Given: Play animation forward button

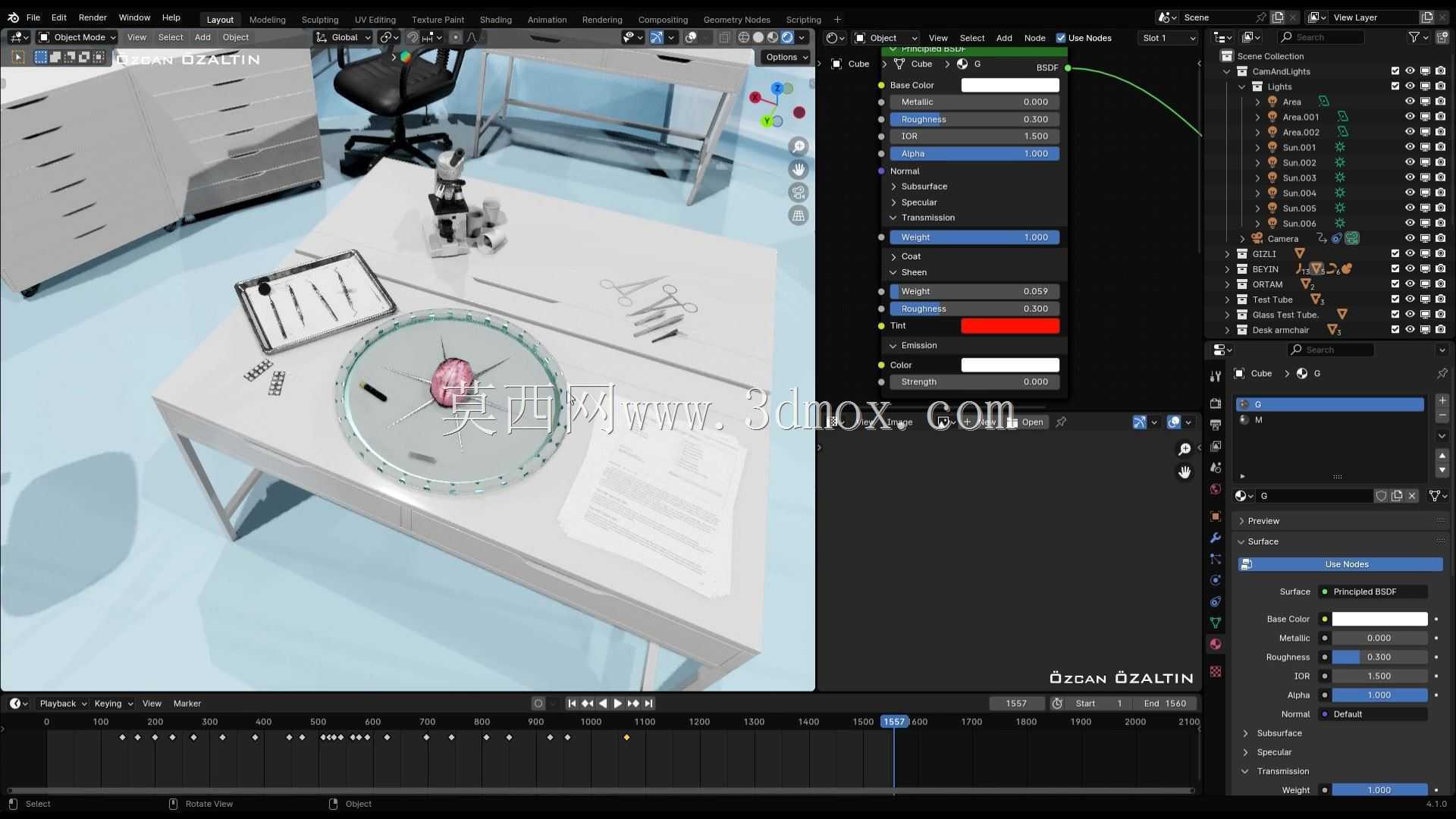Looking at the screenshot, I should tap(617, 703).
